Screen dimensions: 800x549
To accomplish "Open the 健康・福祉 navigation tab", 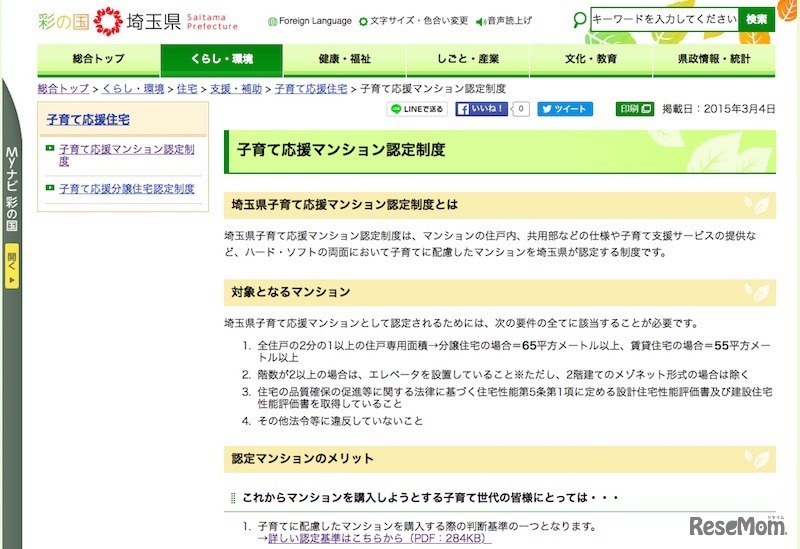I will coord(344,60).
